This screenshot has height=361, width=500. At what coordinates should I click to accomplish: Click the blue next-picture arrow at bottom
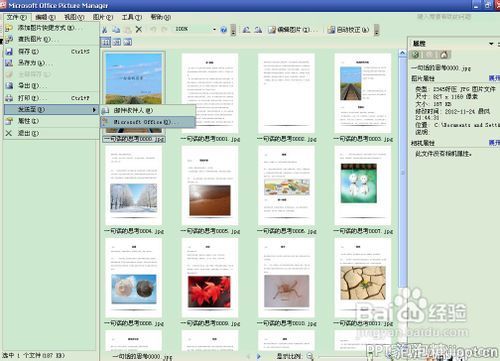(x=258, y=356)
